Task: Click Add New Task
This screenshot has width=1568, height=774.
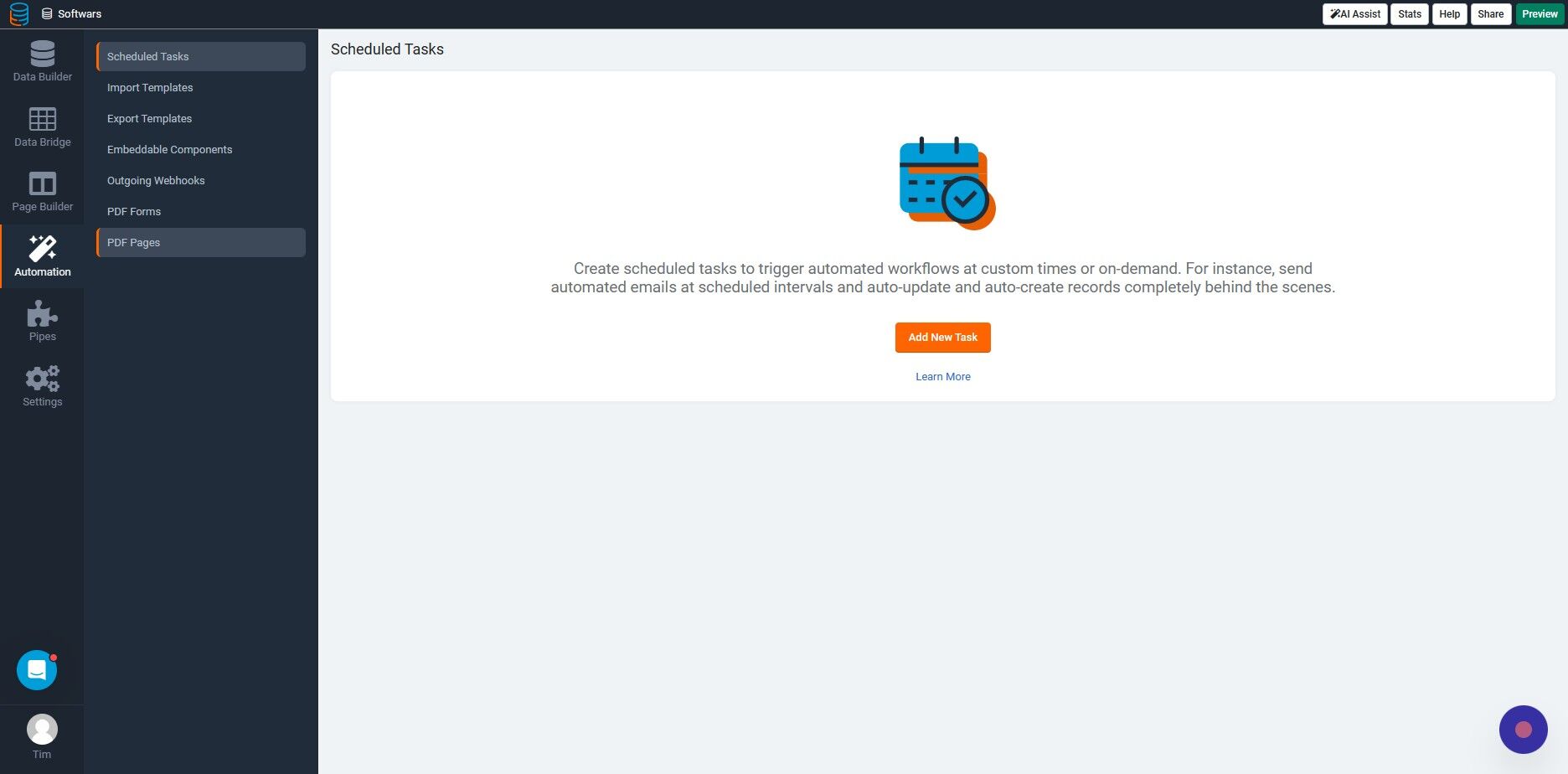Action: (942, 337)
